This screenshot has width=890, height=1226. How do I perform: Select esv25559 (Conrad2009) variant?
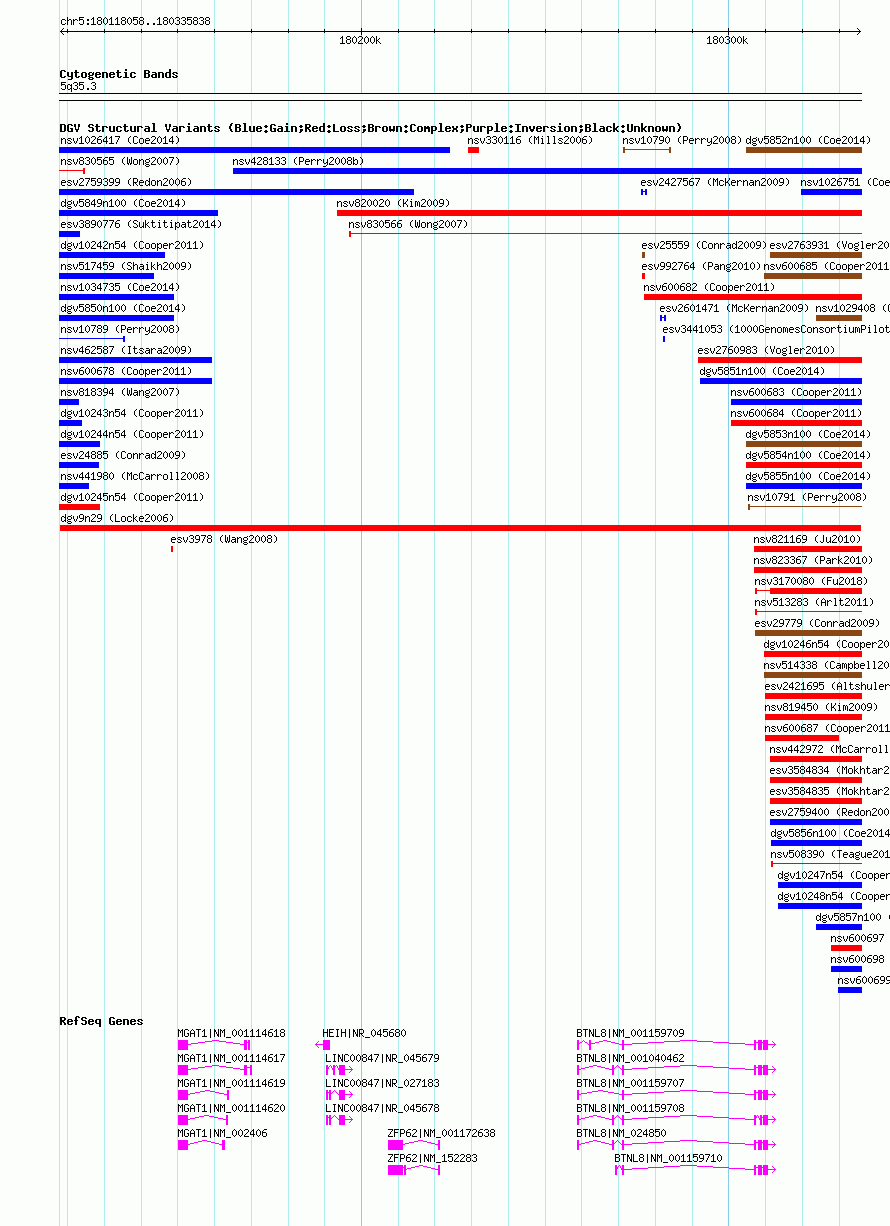644,255
